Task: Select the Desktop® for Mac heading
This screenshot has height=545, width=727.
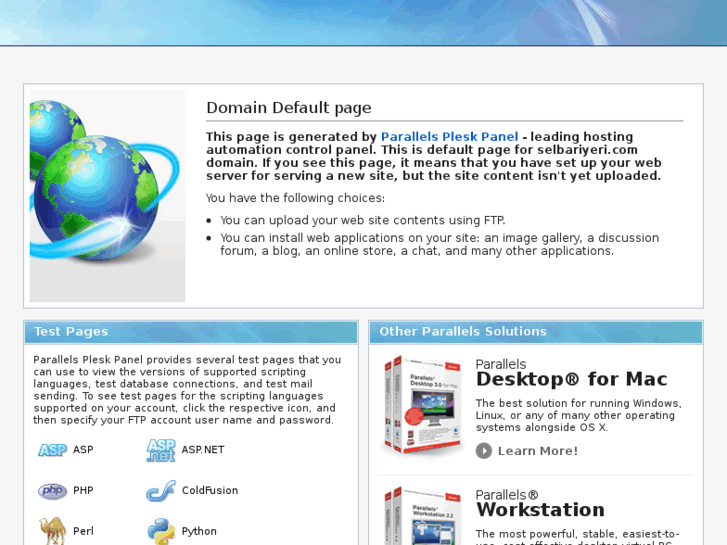Action: coord(571,379)
